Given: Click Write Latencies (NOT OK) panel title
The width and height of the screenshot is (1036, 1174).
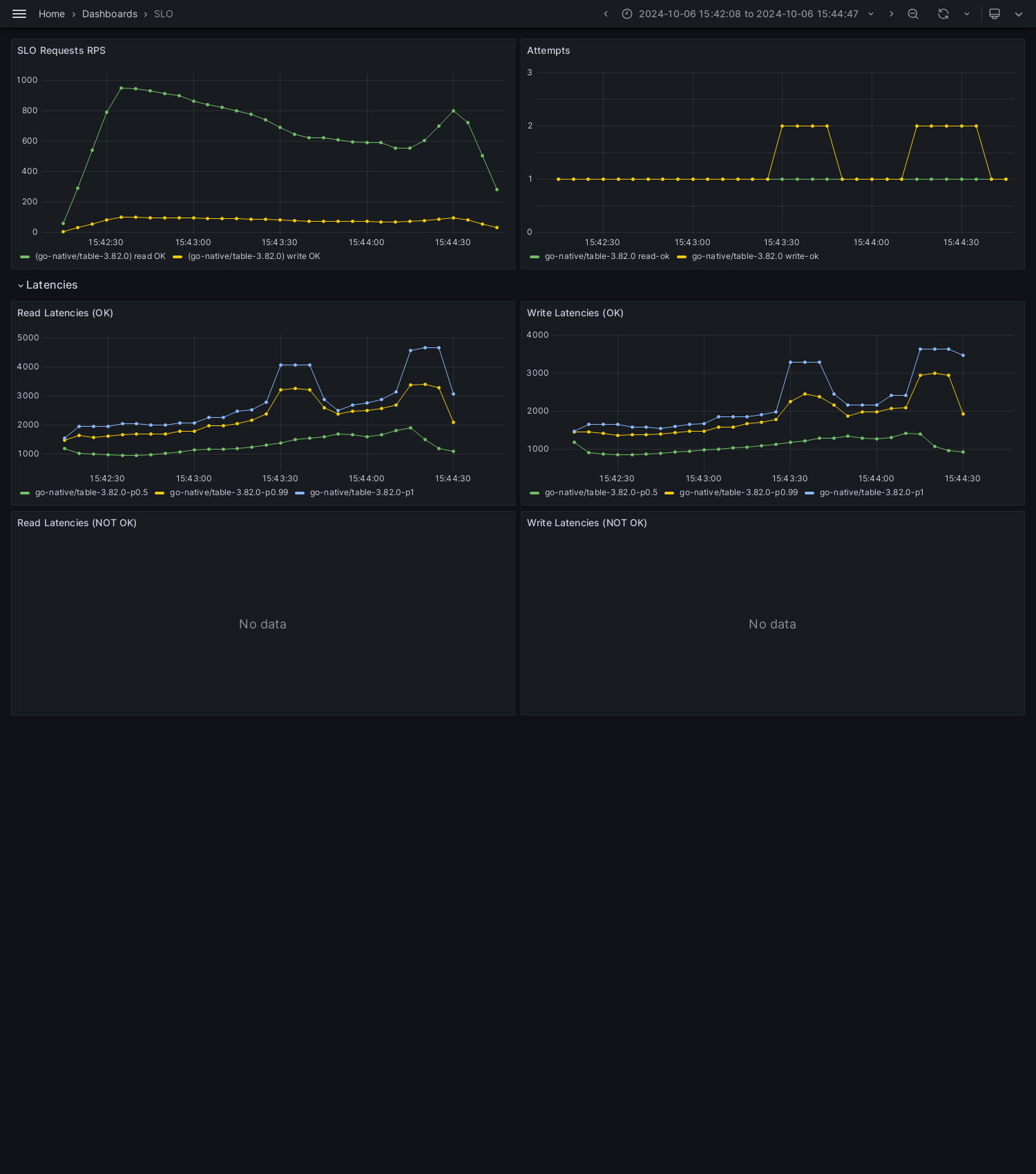Looking at the screenshot, I should 587,523.
